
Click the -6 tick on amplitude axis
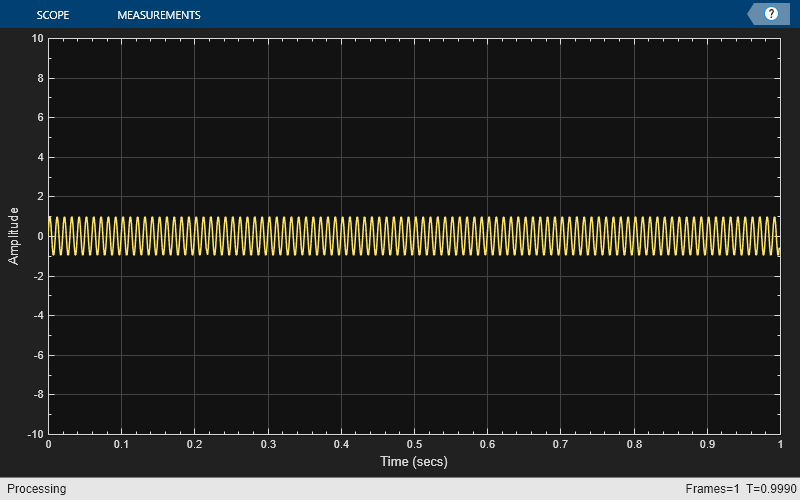[x=38, y=355]
